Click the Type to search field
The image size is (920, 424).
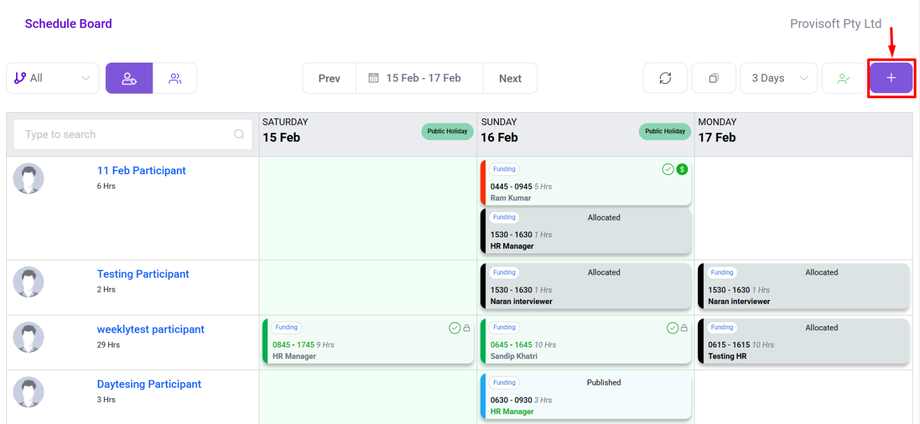point(125,134)
